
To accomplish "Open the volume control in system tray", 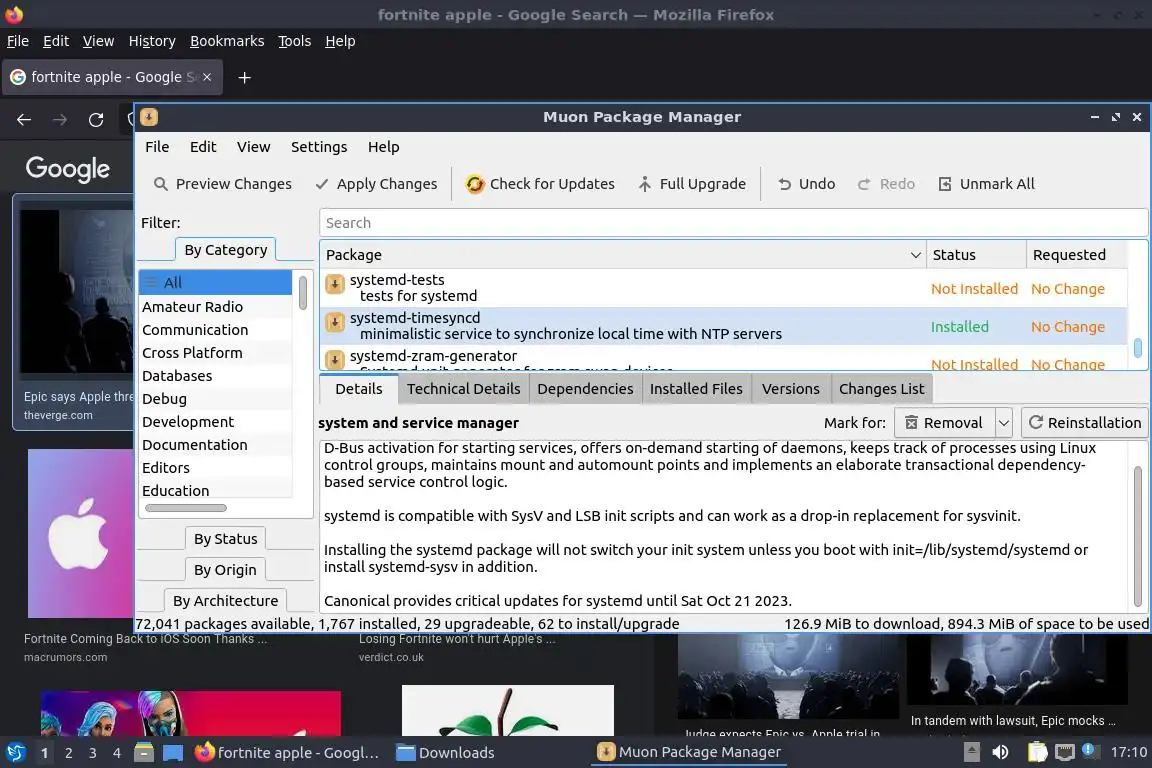I will [1000, 753].
